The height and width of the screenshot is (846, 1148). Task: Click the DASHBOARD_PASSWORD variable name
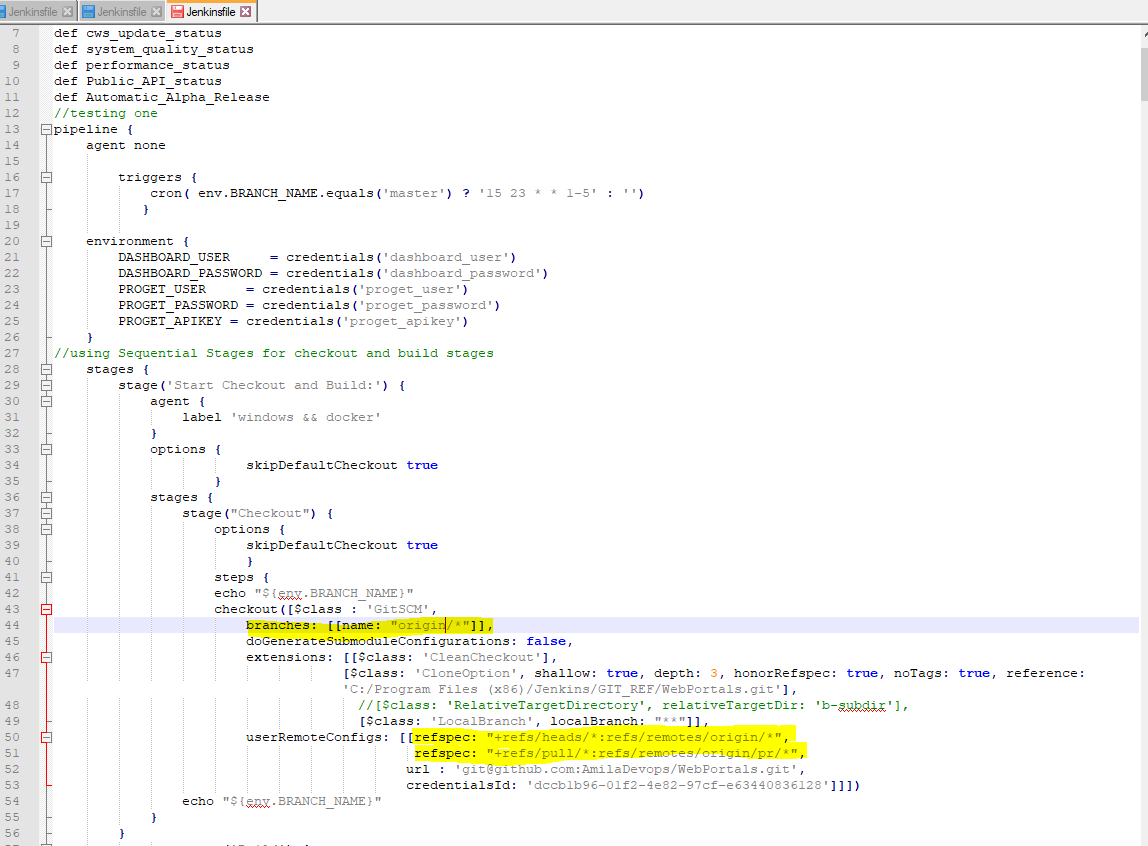[190, 274]
